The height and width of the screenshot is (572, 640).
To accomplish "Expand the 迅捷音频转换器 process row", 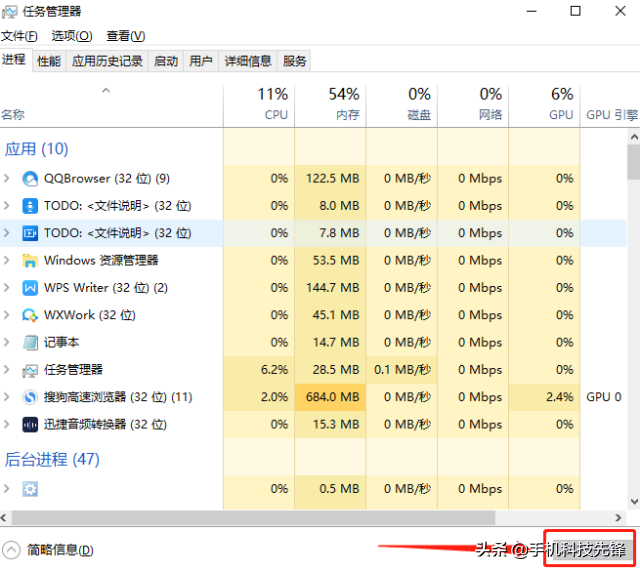I will tap(7, 424).
